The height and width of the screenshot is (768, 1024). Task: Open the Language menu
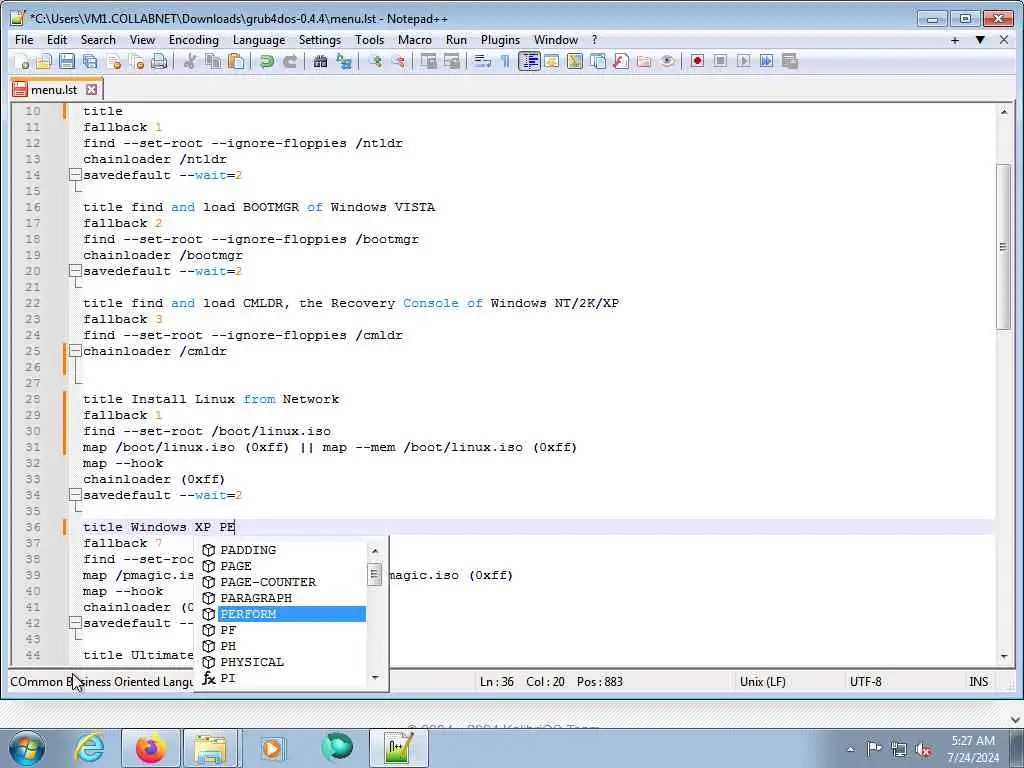(x=259, y=40)
